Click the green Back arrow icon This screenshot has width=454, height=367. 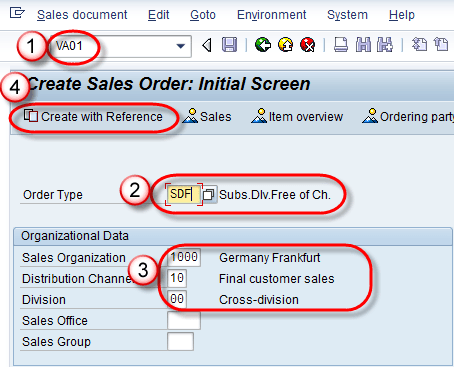pyautogui.click(x=263, y=45)
